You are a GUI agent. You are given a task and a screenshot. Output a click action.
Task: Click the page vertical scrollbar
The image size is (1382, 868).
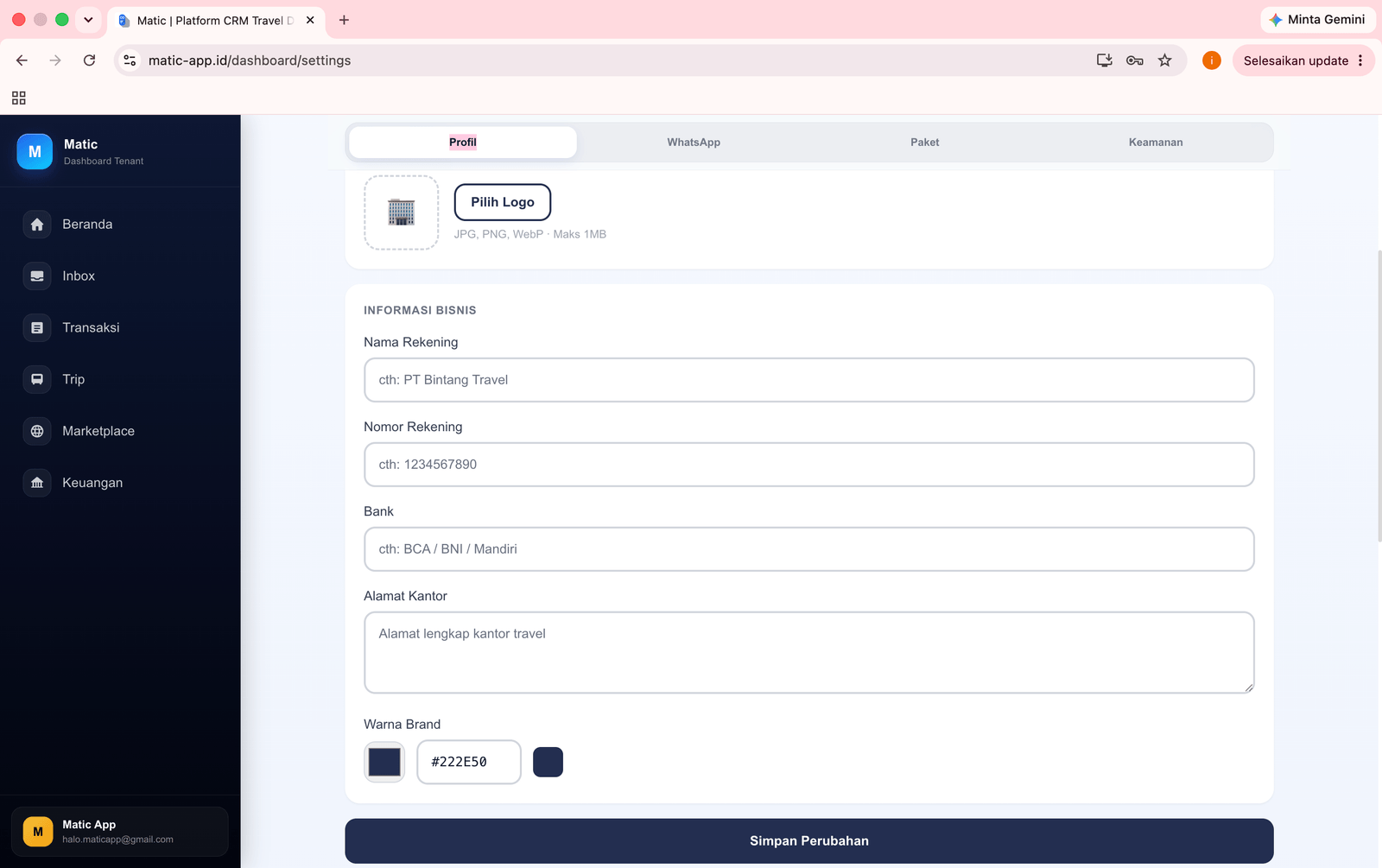pyautogui.click(x=1379, y=396)
